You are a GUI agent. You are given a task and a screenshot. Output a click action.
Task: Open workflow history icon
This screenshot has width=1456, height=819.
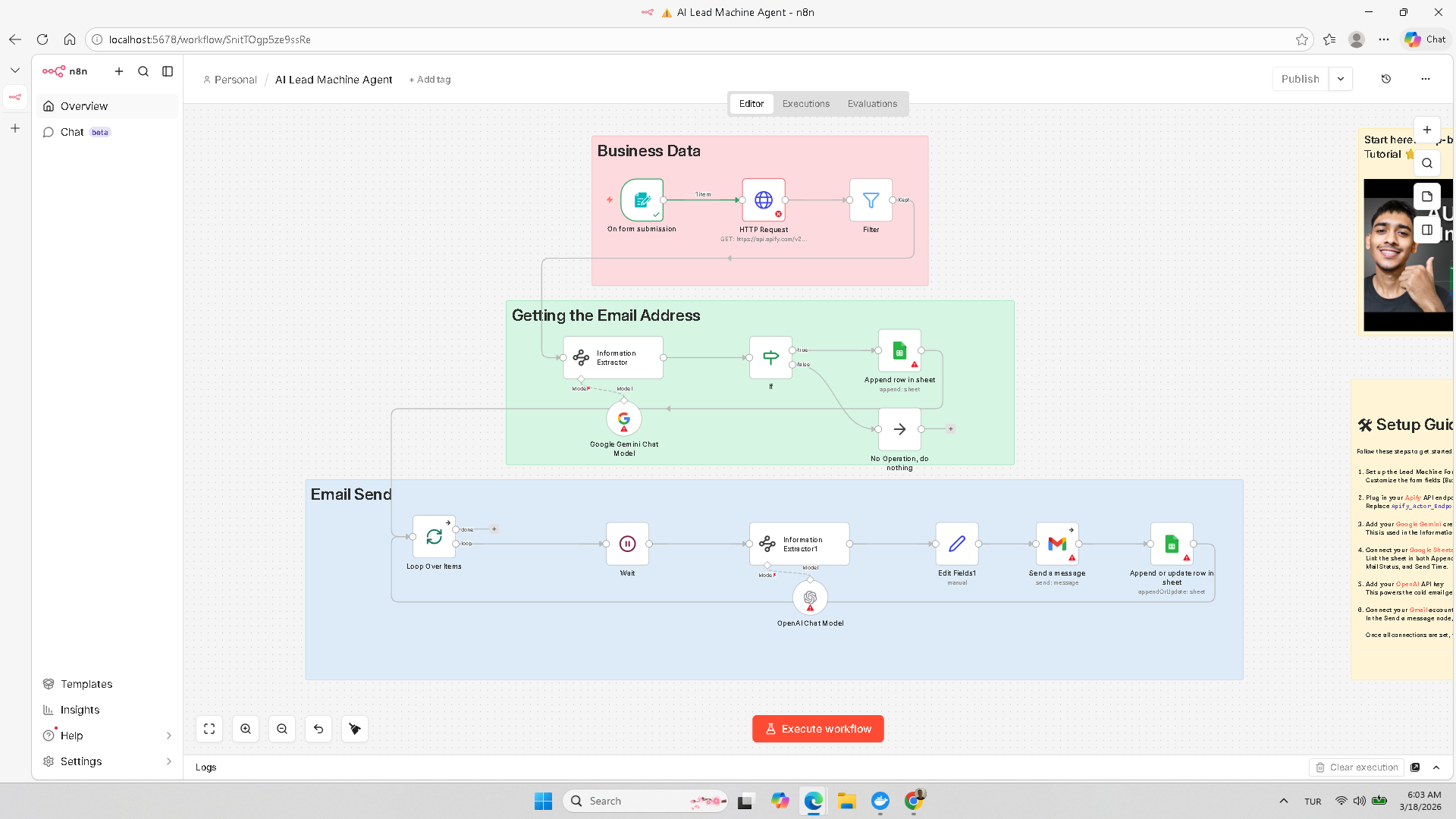point(1386,79)
